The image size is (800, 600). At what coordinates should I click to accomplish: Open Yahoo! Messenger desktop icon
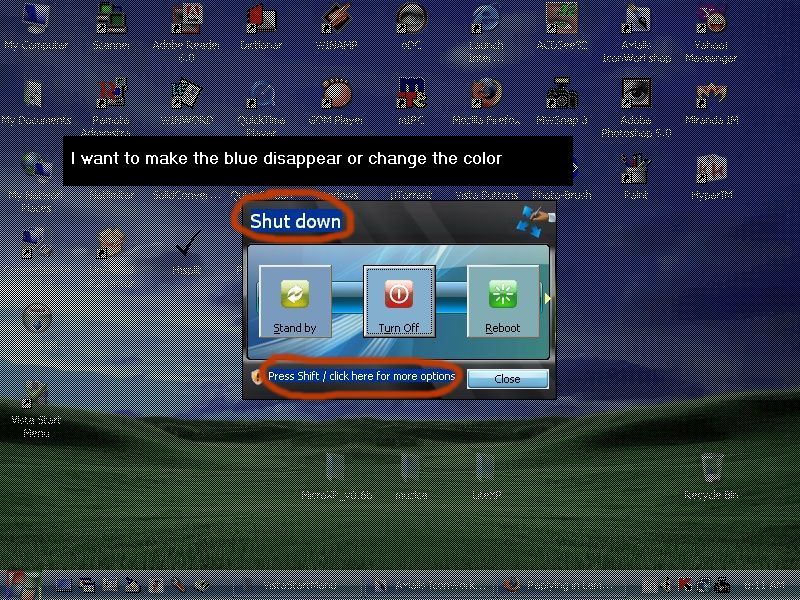click(x=711, y=32)
